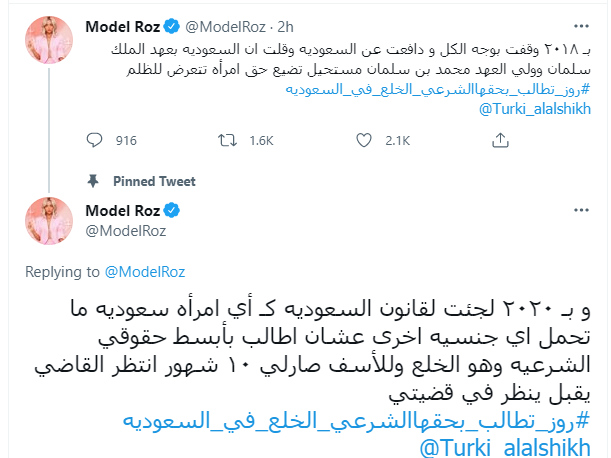
Task: Click the verified badge beside the top Model Roz
Action: point(171,27)
